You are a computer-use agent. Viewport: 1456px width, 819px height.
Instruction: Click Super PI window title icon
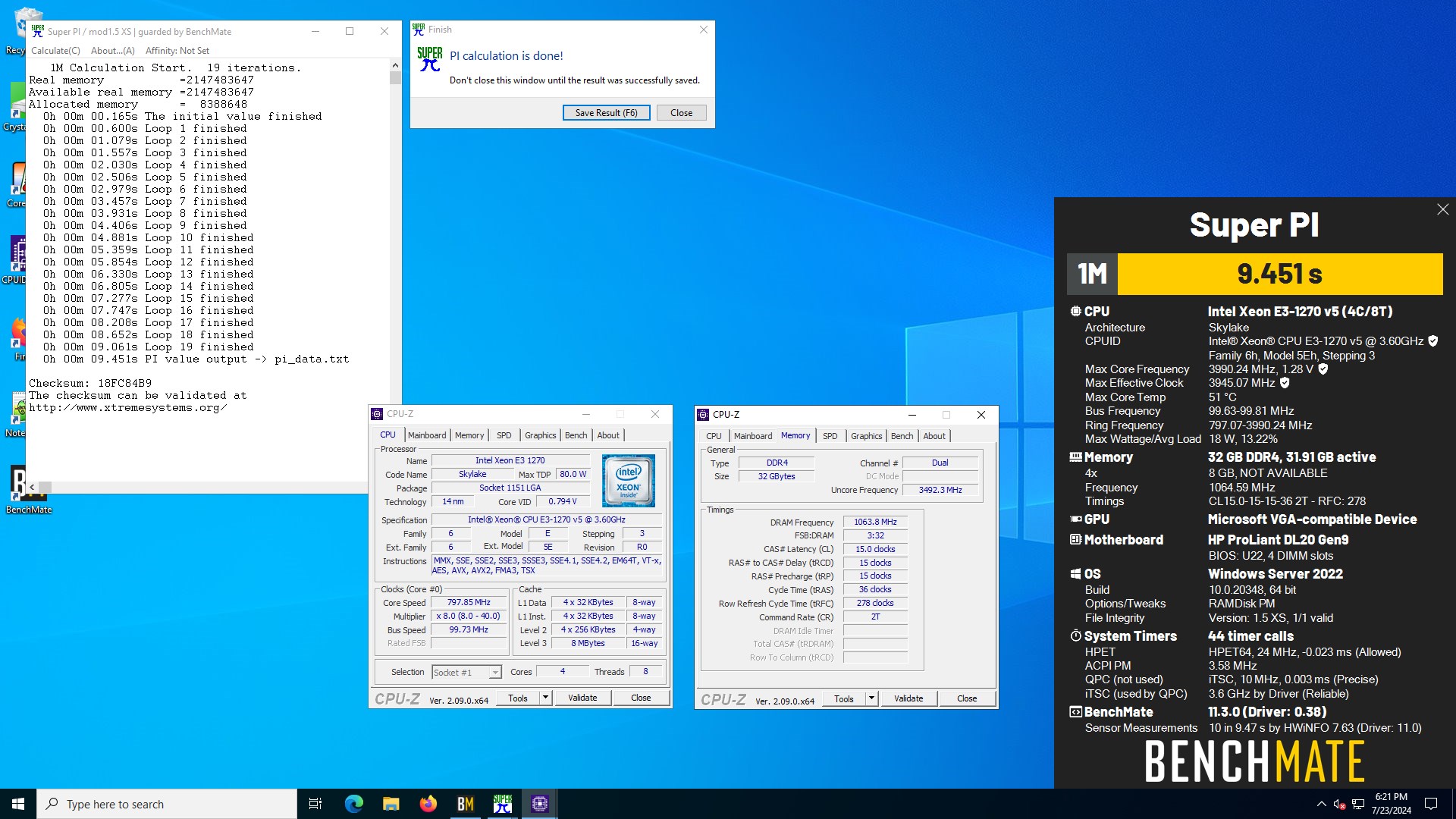(38, 31)
